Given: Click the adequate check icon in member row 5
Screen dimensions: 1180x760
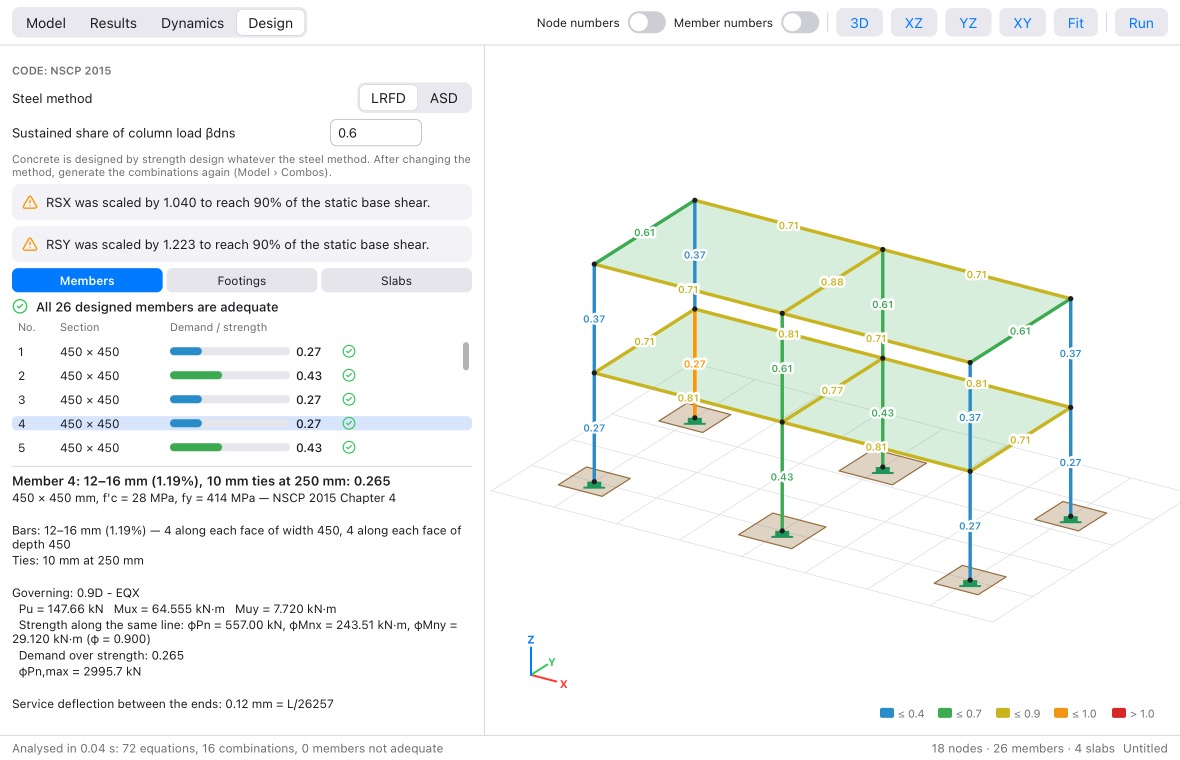Looking at the screenshot, I should pyautogui.click(x=349, y=448).
